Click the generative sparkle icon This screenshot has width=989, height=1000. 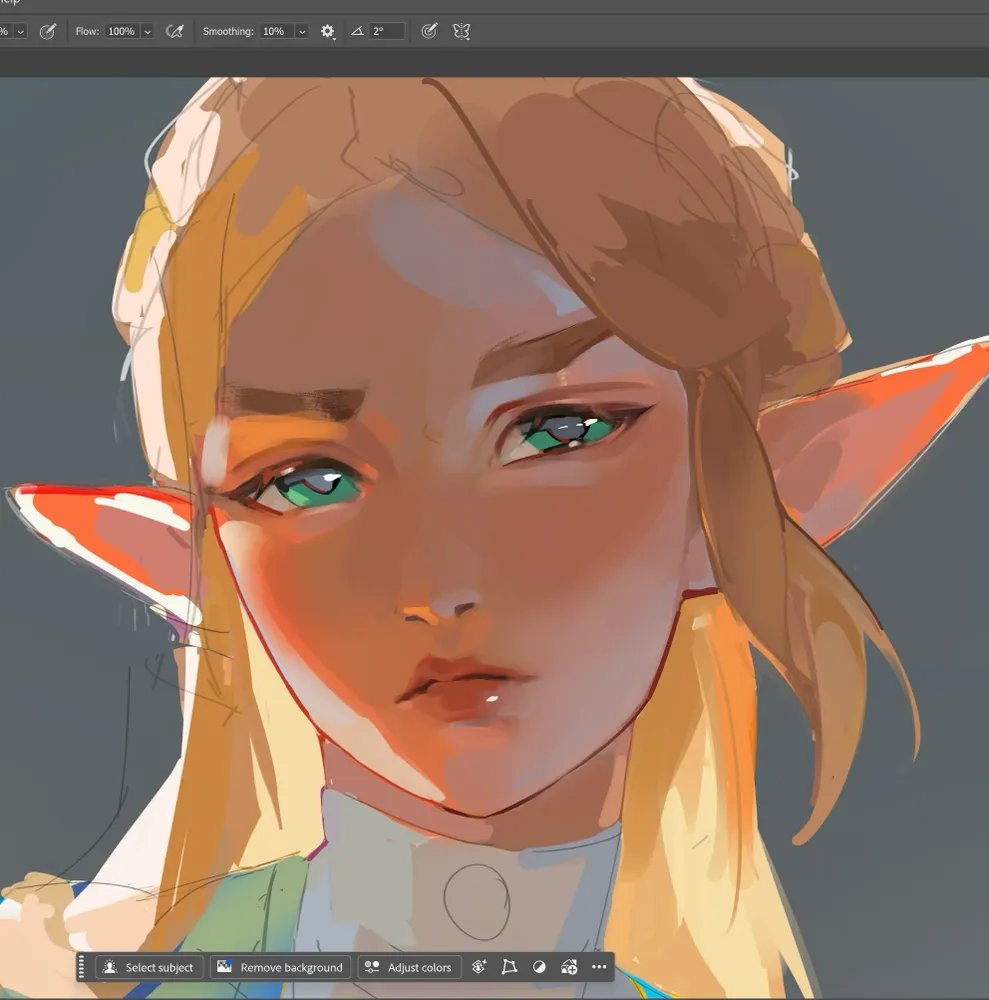pos(479,967)
